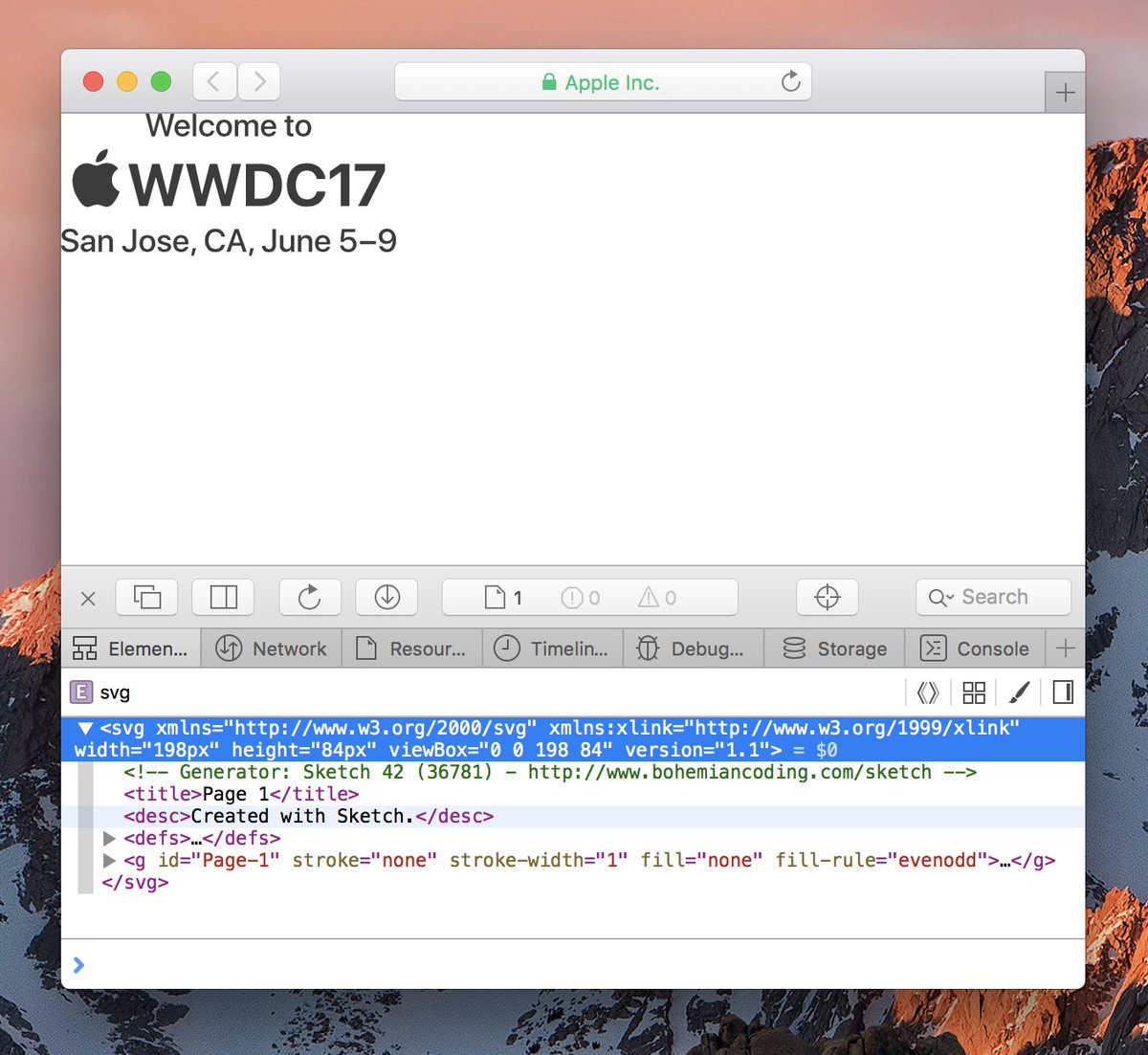Image resolution: width=1148 pixels, height=1055 pixels.
Task: Close the Web Inspector panel
Action: (x=88, y=599)
